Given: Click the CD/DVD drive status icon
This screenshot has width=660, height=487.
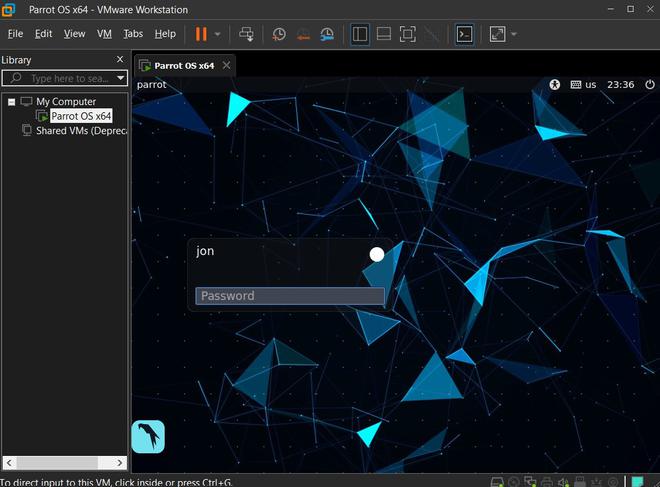Looking at the screenshot, I should click(514, 482).
